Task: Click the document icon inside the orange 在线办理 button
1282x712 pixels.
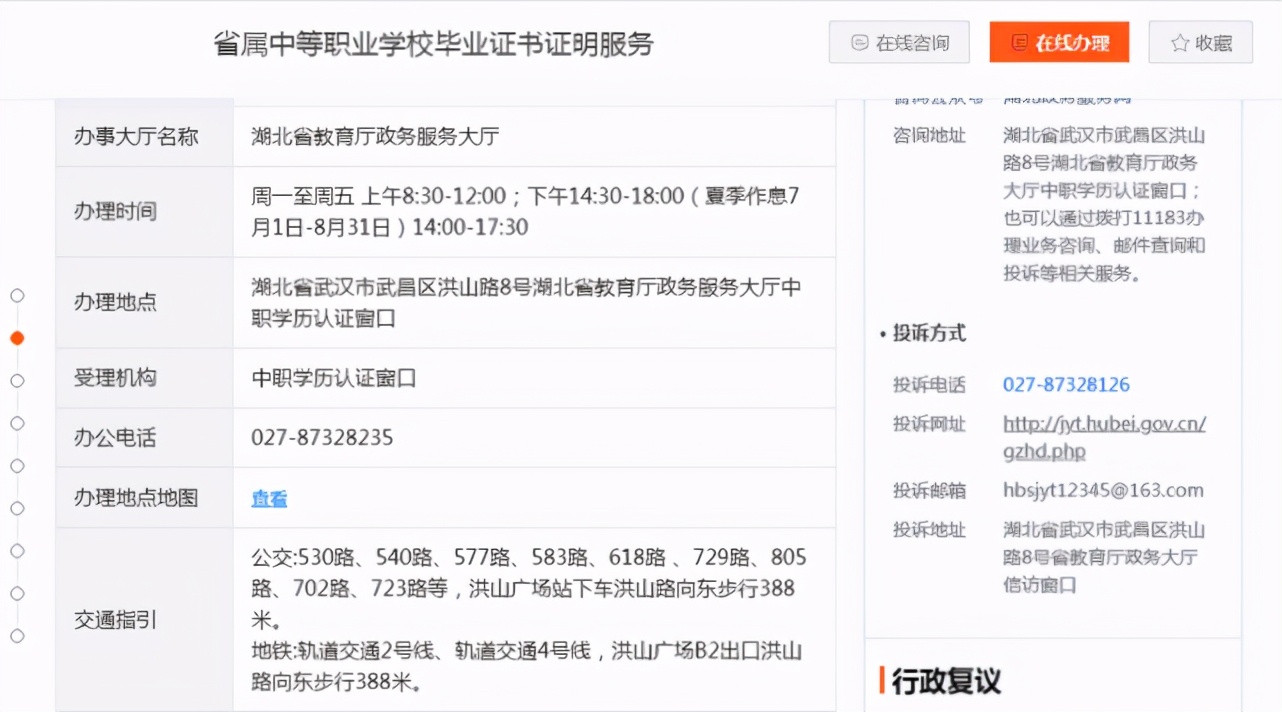Action: [1019, 42]
